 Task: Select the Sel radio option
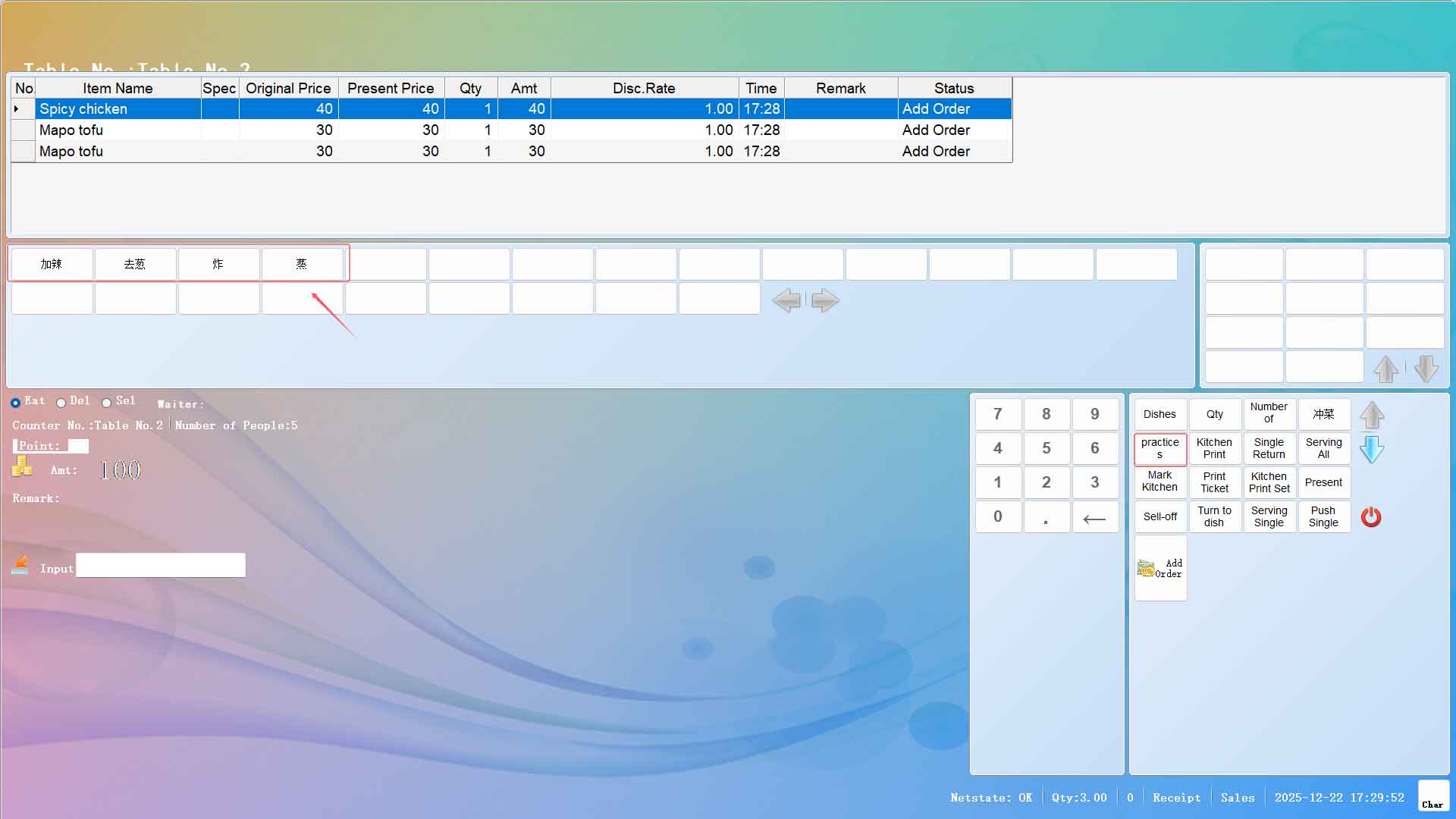(107, 403)
